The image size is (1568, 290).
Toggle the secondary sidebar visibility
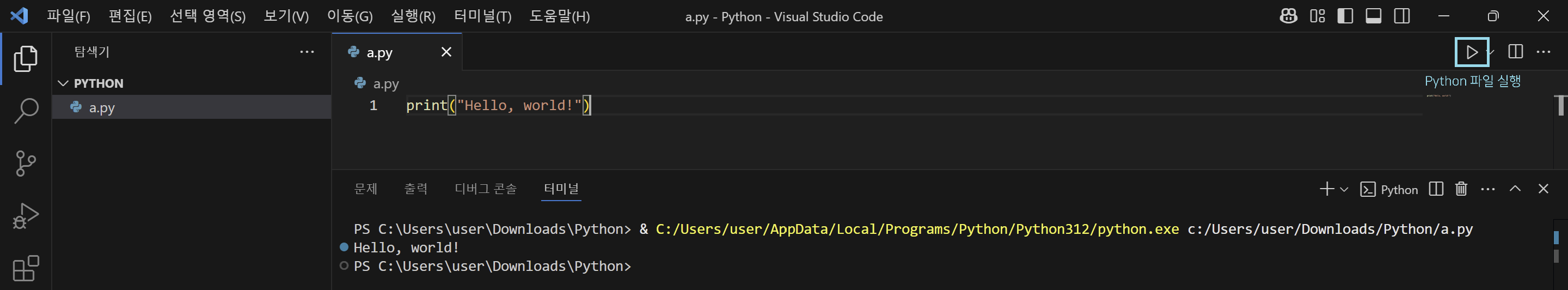click(x=1402, y=16)
